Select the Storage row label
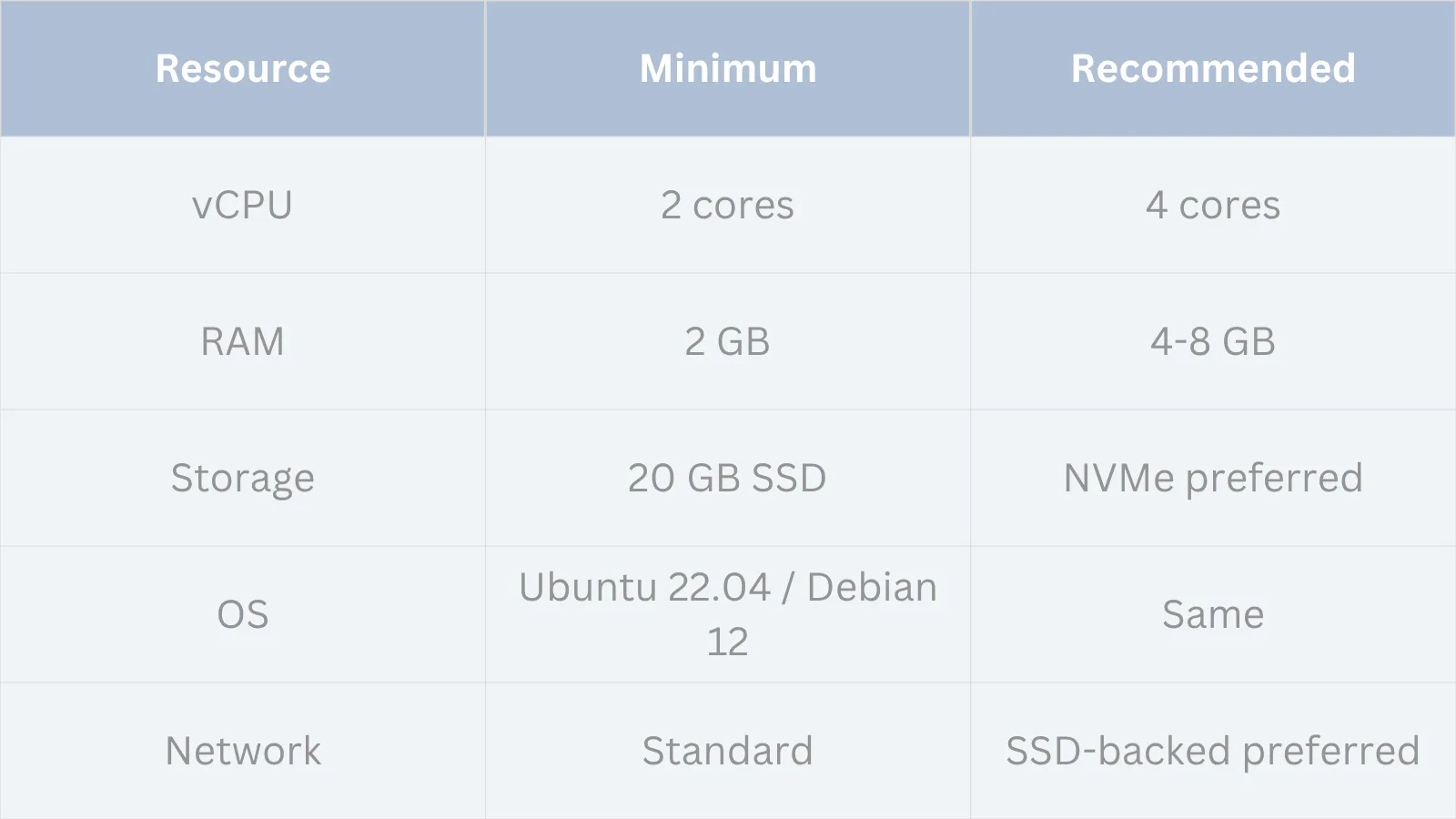The image size is (1456, 819). pyautogui.click(x=243, y=479)
